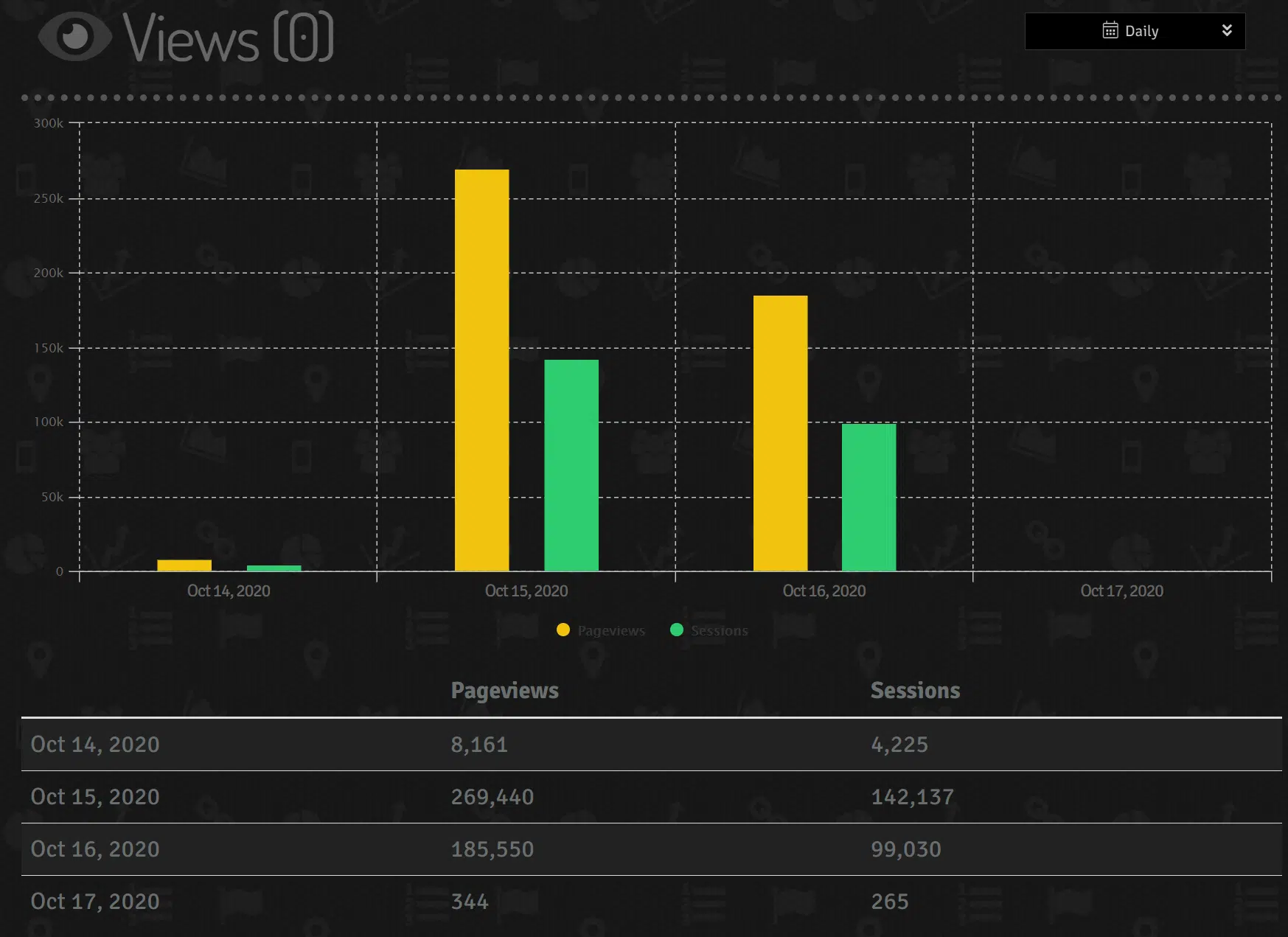The height and width of the screenshot is (937, 1288).
Task: Hide Sessions by clicking its legend label
Action: 720,630
